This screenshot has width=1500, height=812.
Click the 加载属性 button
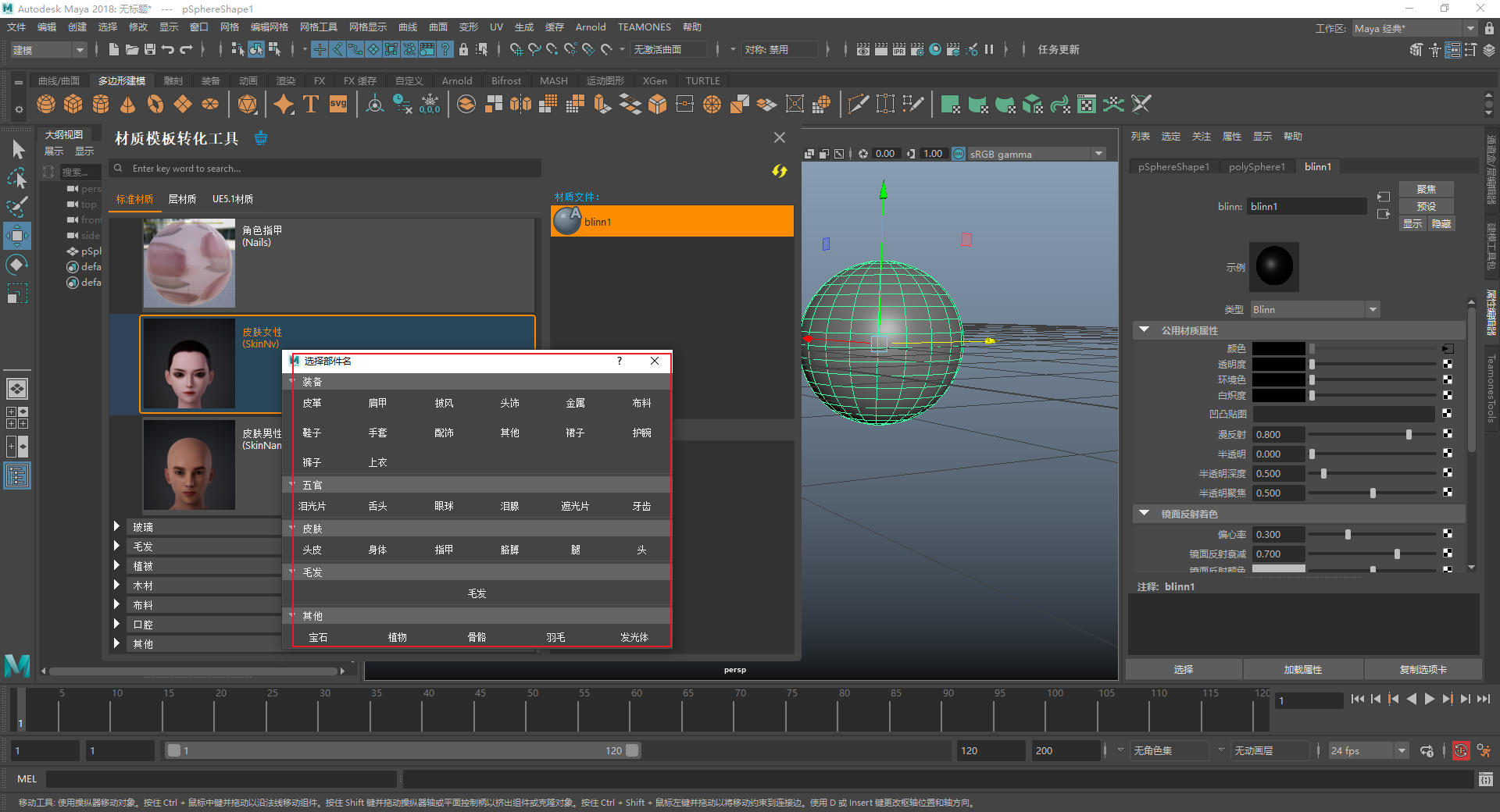click(x=1302, y=669)
